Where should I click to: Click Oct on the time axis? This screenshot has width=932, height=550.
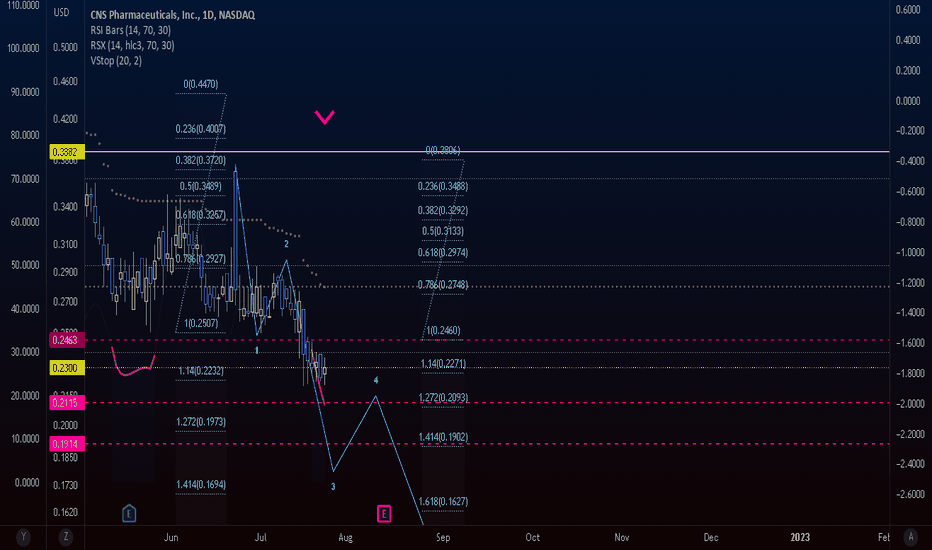tap(533, 538)
